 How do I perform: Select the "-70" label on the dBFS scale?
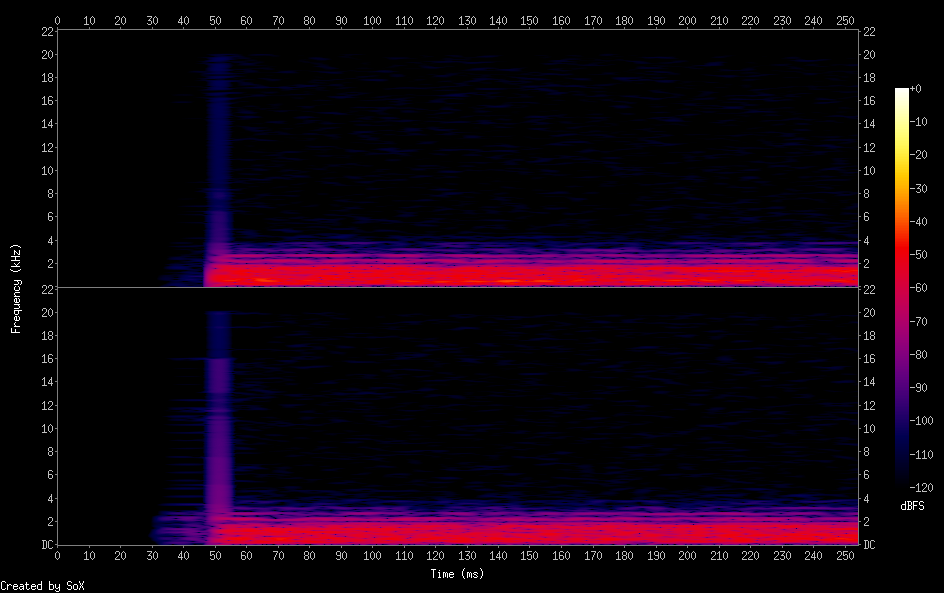click(919, 321)
